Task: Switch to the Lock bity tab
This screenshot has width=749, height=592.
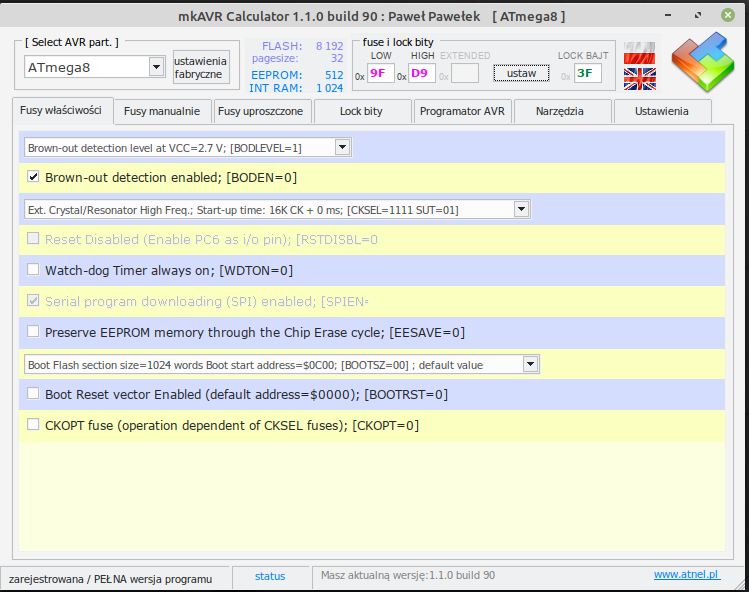Action: point(362,112)
